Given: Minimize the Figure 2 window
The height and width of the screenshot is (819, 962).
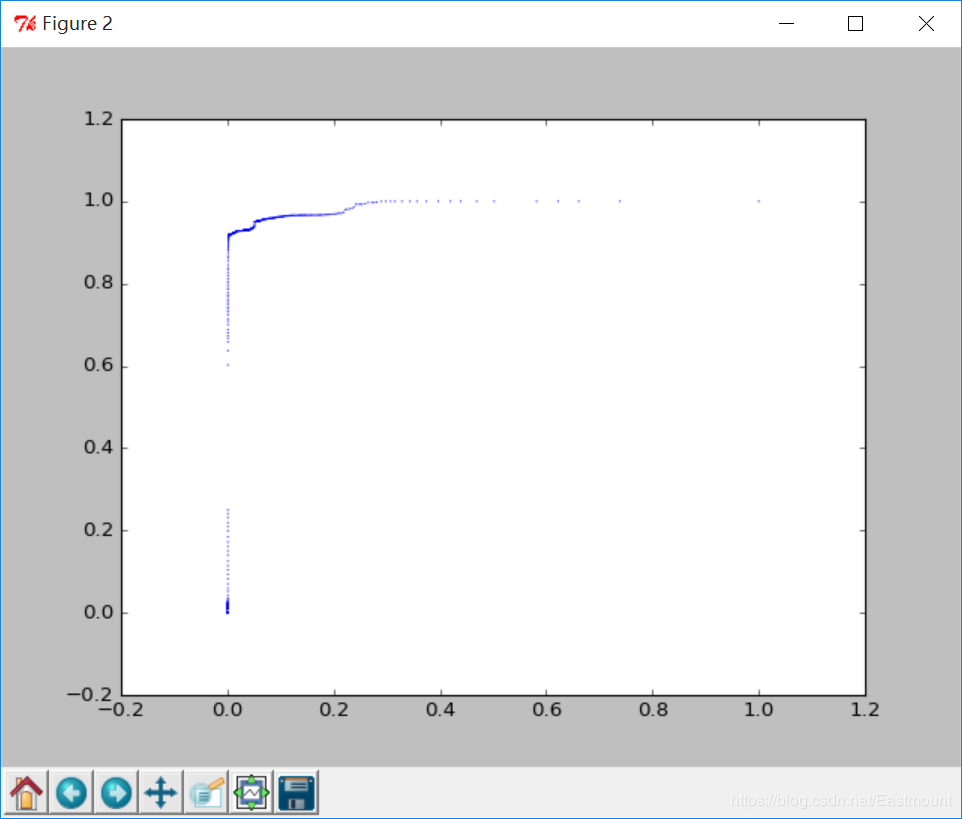Looking at the screenshot, I should [x=787, y=24].
